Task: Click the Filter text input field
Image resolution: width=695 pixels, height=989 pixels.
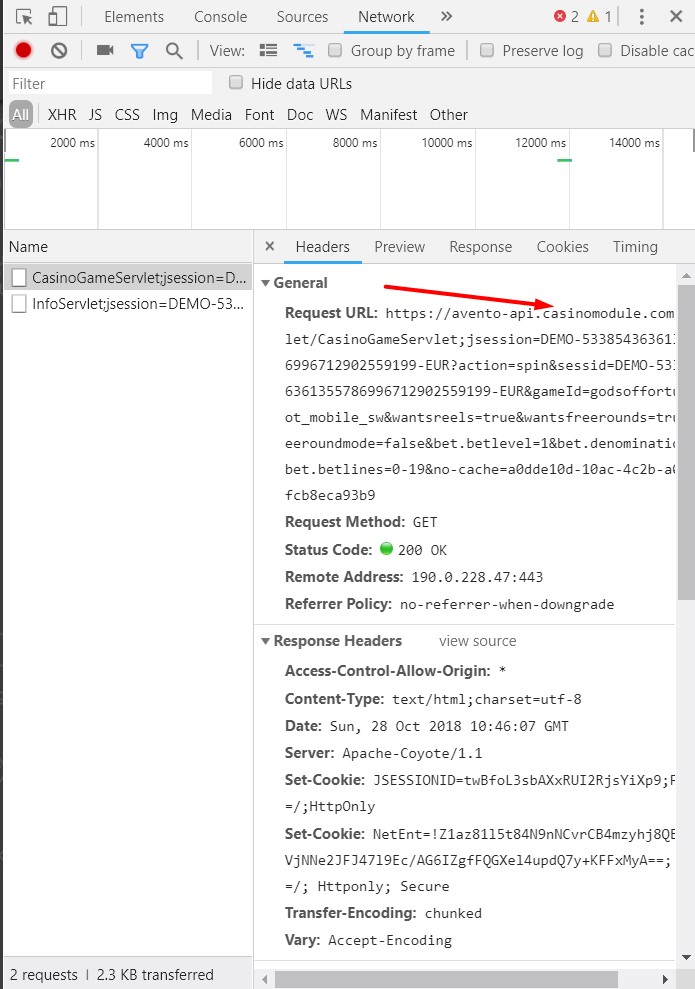Action: click(x=110, y=83)
